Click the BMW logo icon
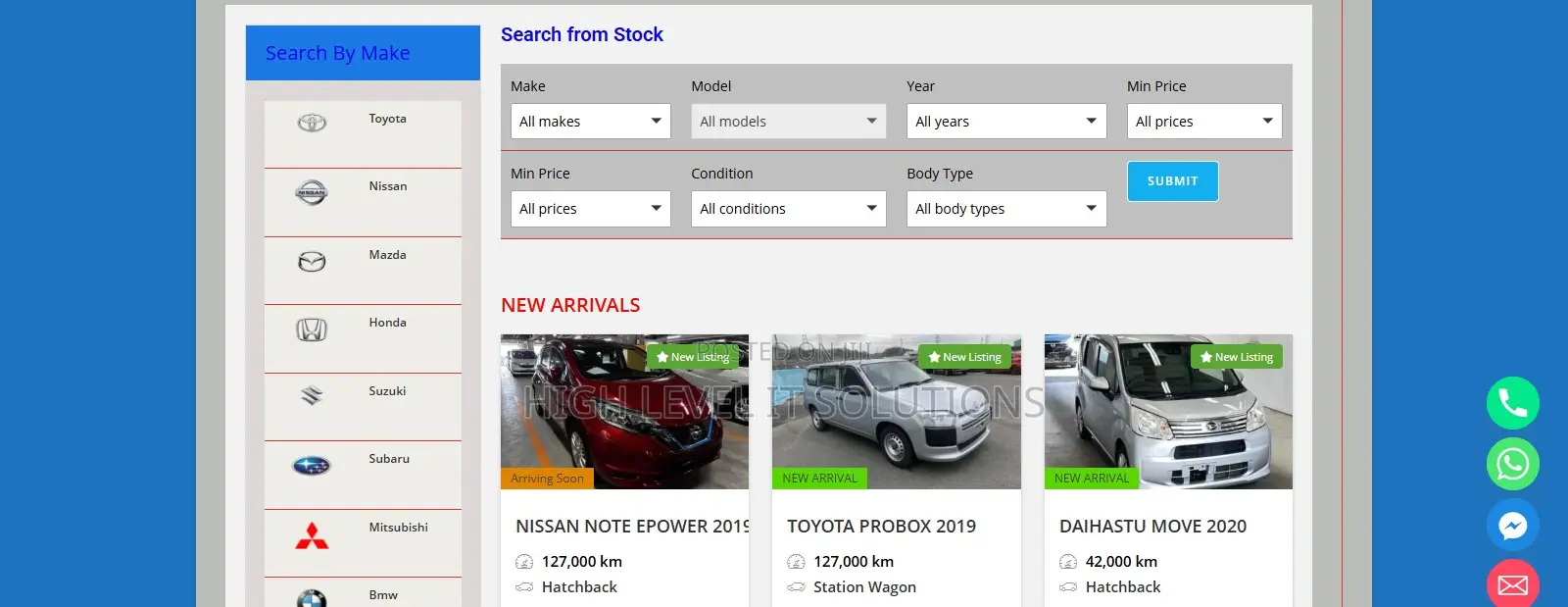The width and height of the screenshot is (1568, 607). point(312,598)
